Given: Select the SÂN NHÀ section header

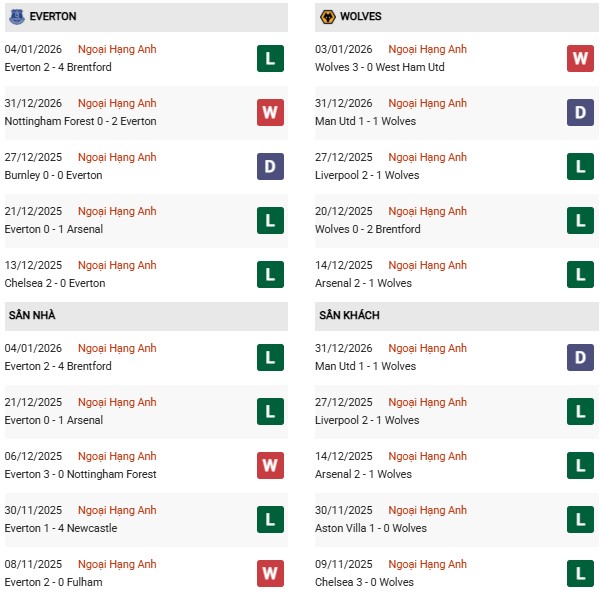Looking at the screenshot, I should (32, 316).
